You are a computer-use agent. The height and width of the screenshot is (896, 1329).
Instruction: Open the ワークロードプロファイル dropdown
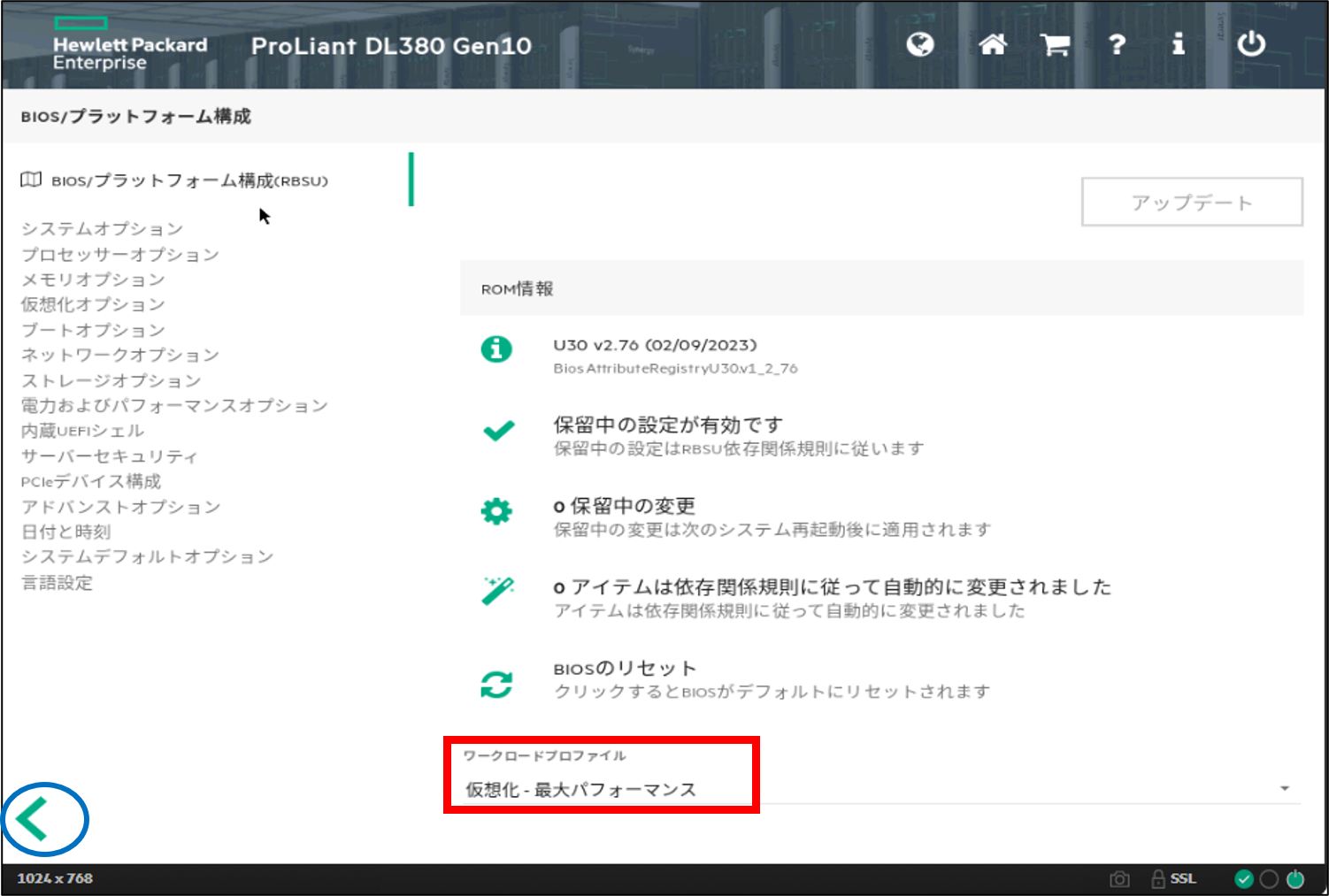(881, 789)
